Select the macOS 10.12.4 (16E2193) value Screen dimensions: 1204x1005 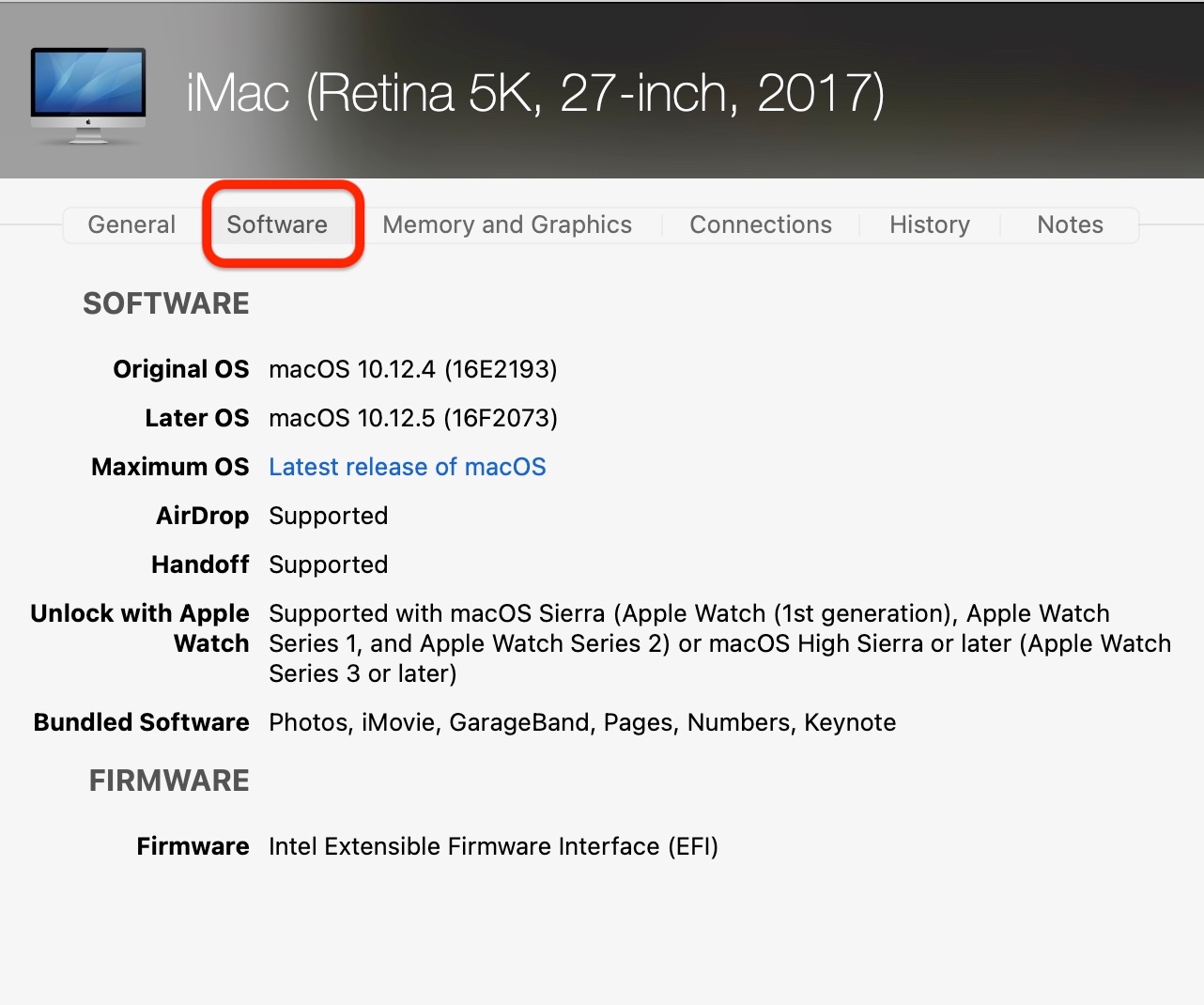coord(413,369)
